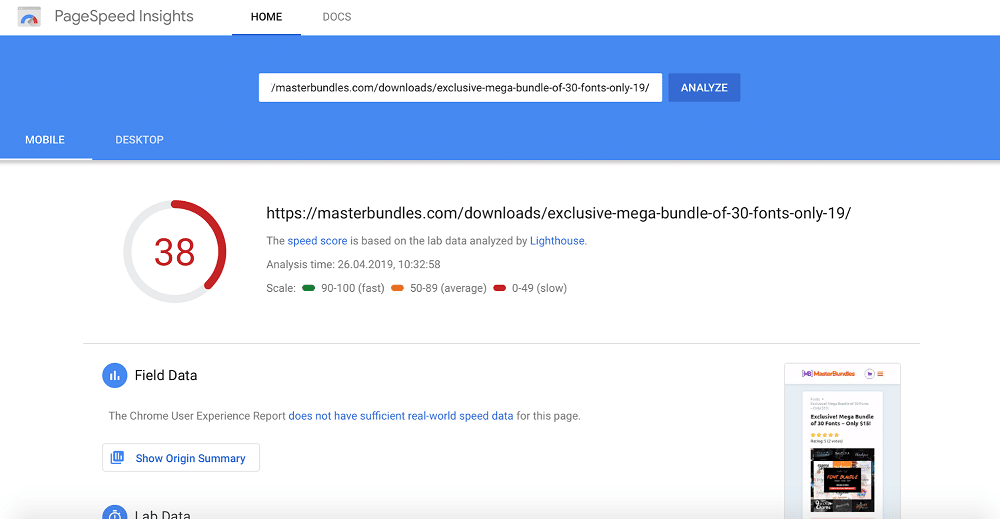The height and width of the screenshot is (519, 1000).
Task: Click the '50-89 (average)' scale label
Action: (x=448, y=288)
